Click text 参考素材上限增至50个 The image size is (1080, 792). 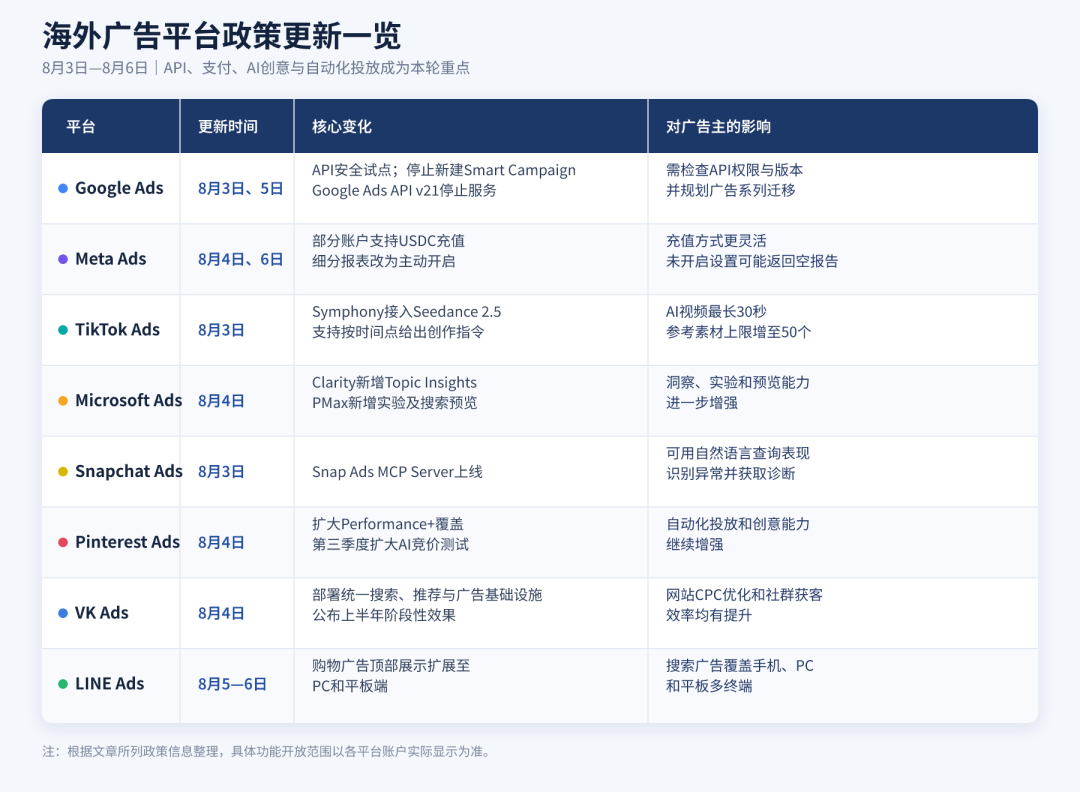pos(738,332)
